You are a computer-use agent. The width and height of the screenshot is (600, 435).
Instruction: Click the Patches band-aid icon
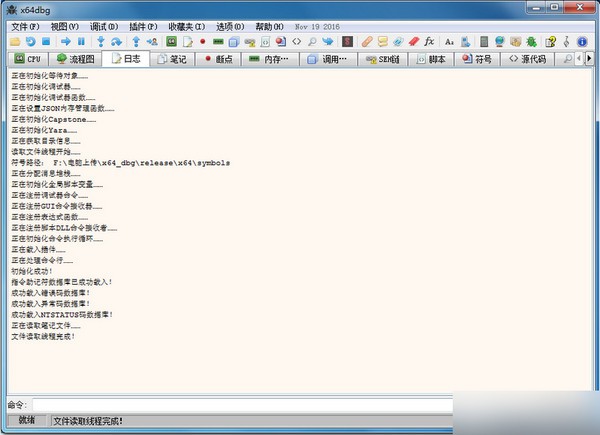coord(367,41)
